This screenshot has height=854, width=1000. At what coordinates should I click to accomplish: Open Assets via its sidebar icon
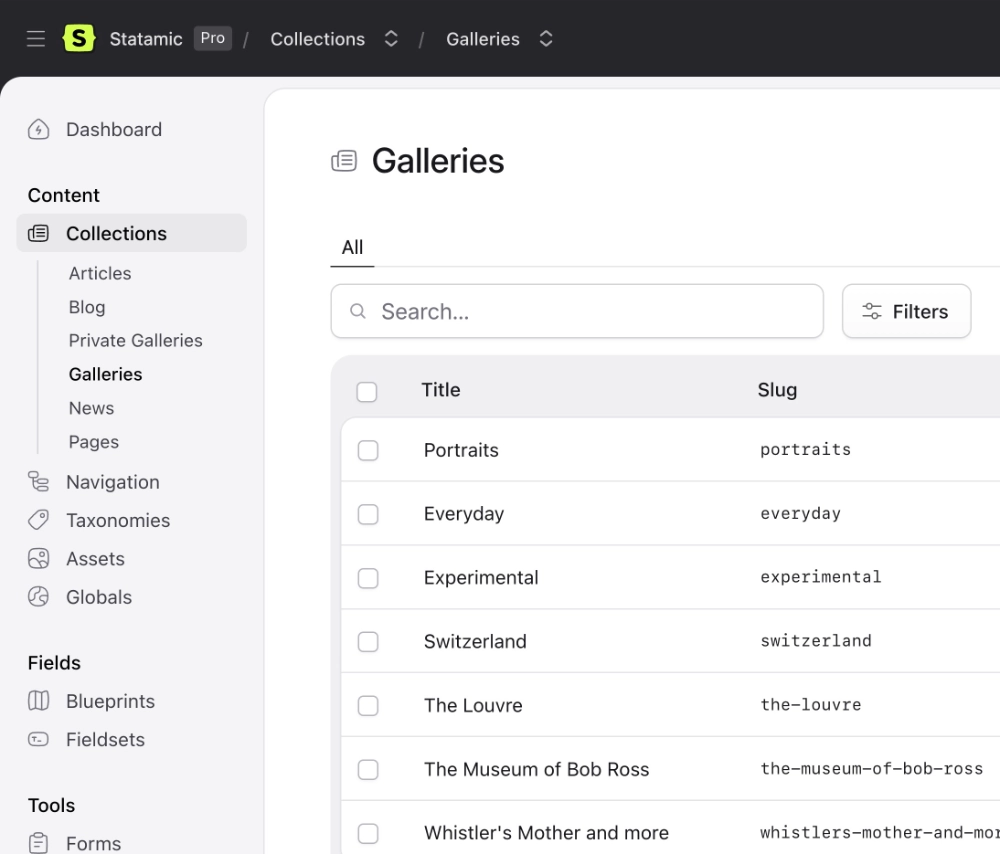tap(37, 558)
